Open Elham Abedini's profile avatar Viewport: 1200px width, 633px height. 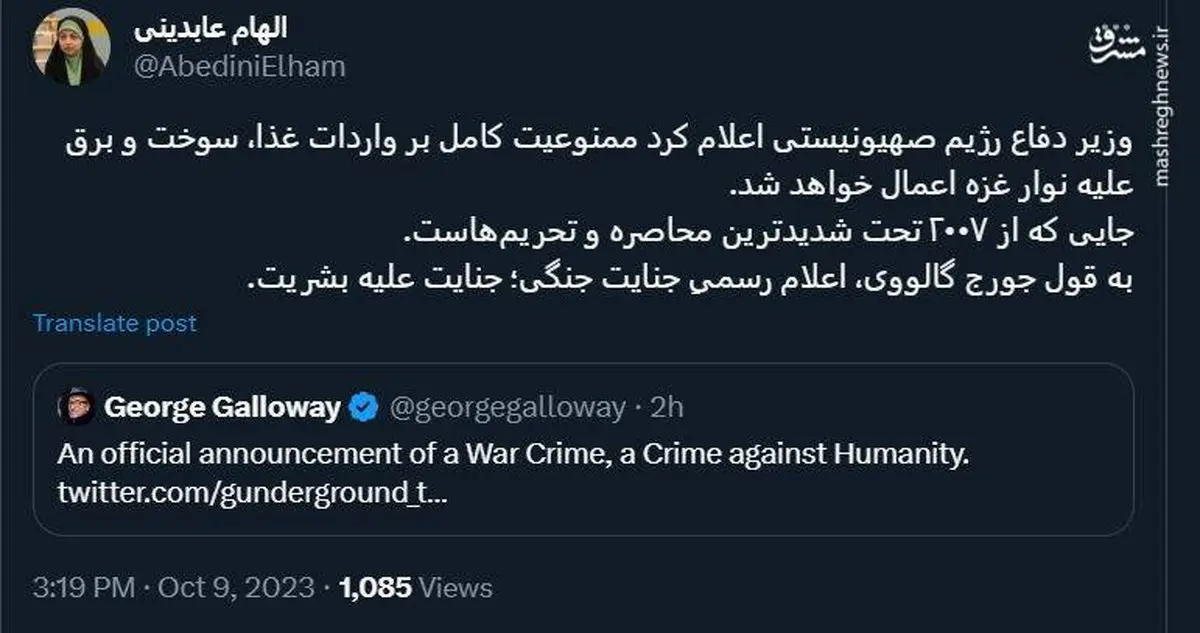(70, 47)
